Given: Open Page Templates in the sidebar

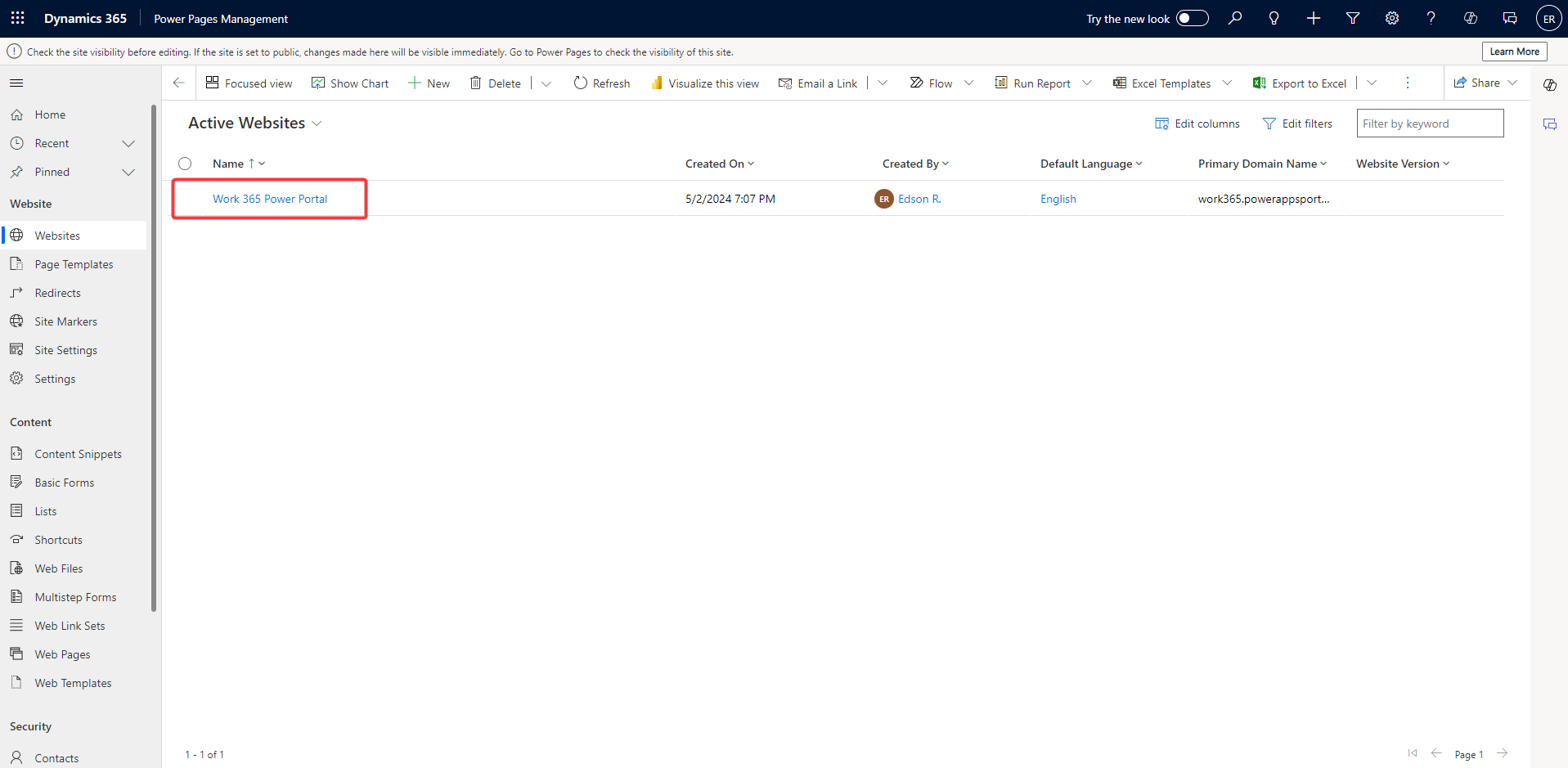Looking at the screenshot, I should (75, 264).
